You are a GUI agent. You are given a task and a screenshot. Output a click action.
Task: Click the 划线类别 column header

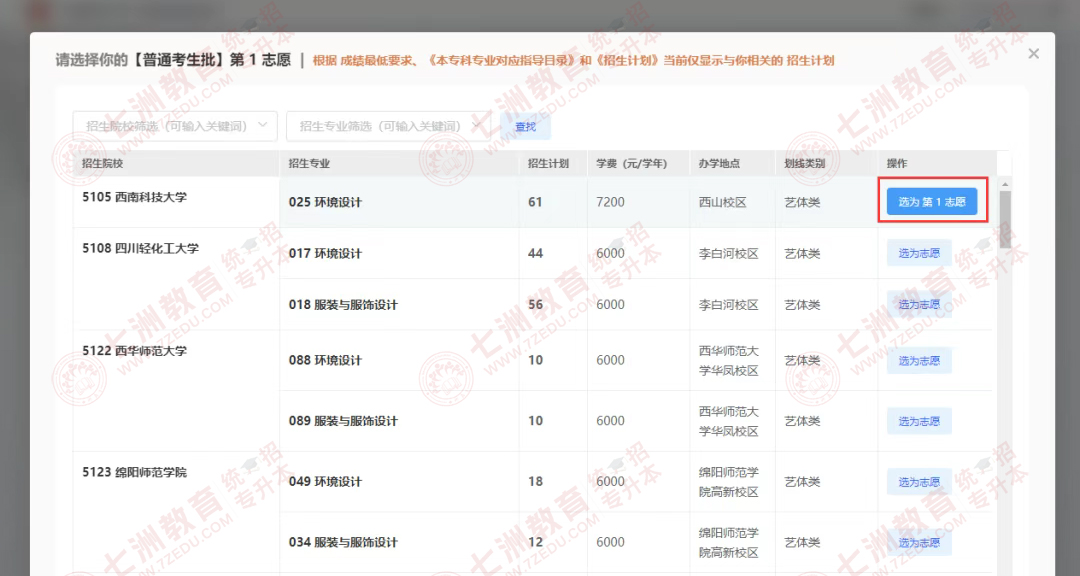804,163
